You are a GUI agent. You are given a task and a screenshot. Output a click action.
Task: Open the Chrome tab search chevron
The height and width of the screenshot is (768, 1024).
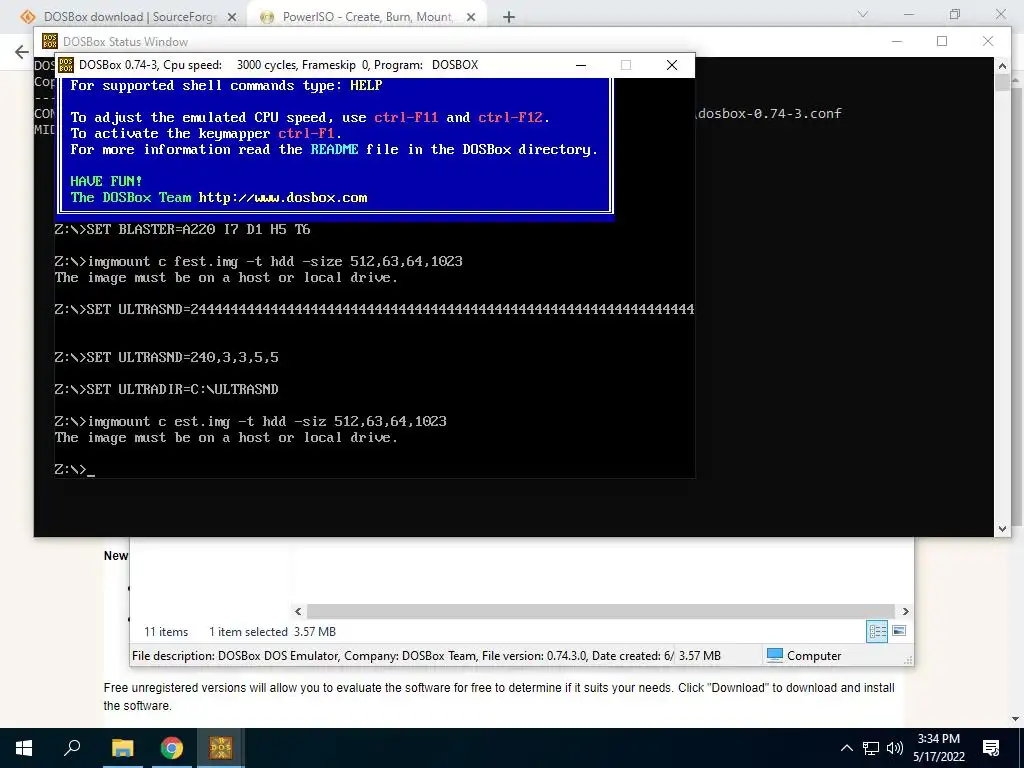click(x=863, y=14)
